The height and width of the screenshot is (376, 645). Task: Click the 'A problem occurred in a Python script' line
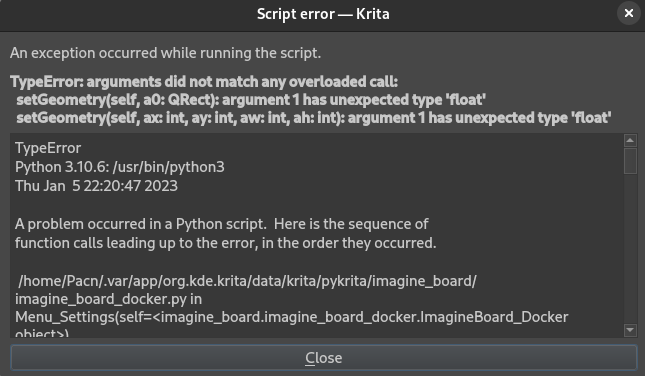222,224
